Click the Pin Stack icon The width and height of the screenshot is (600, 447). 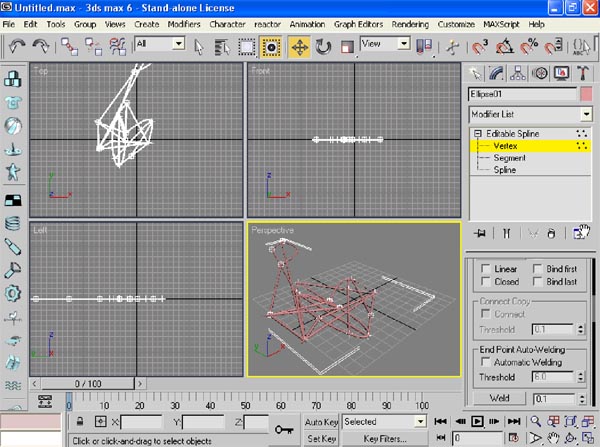click(480, 233)
